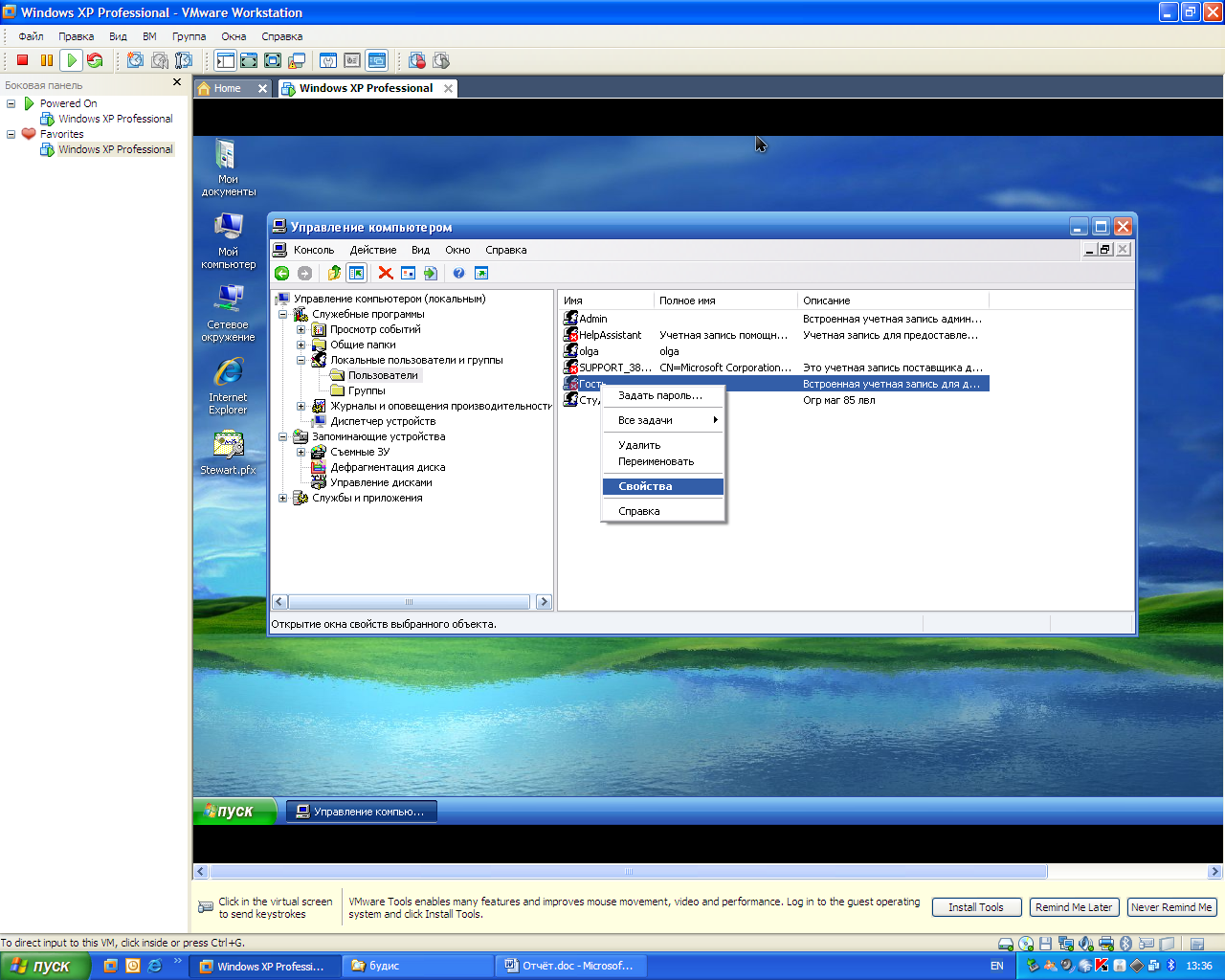Open the Snapshot Manager icon
The image size is (1225, 980).
[184, 60]
